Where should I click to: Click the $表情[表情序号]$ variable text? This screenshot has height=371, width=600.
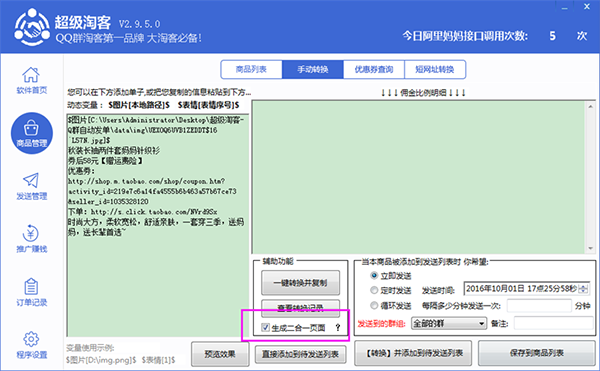(x=208, y=105)
